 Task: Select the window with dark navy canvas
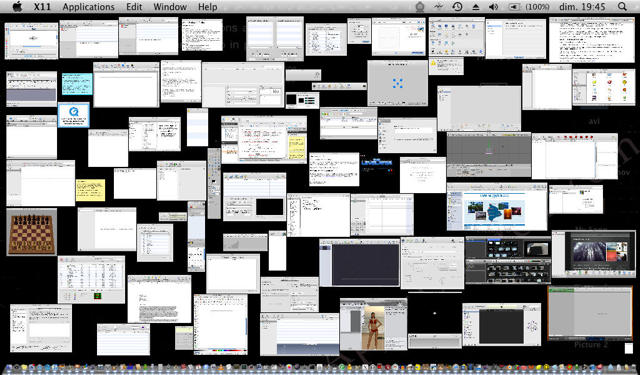click(360, 263)
